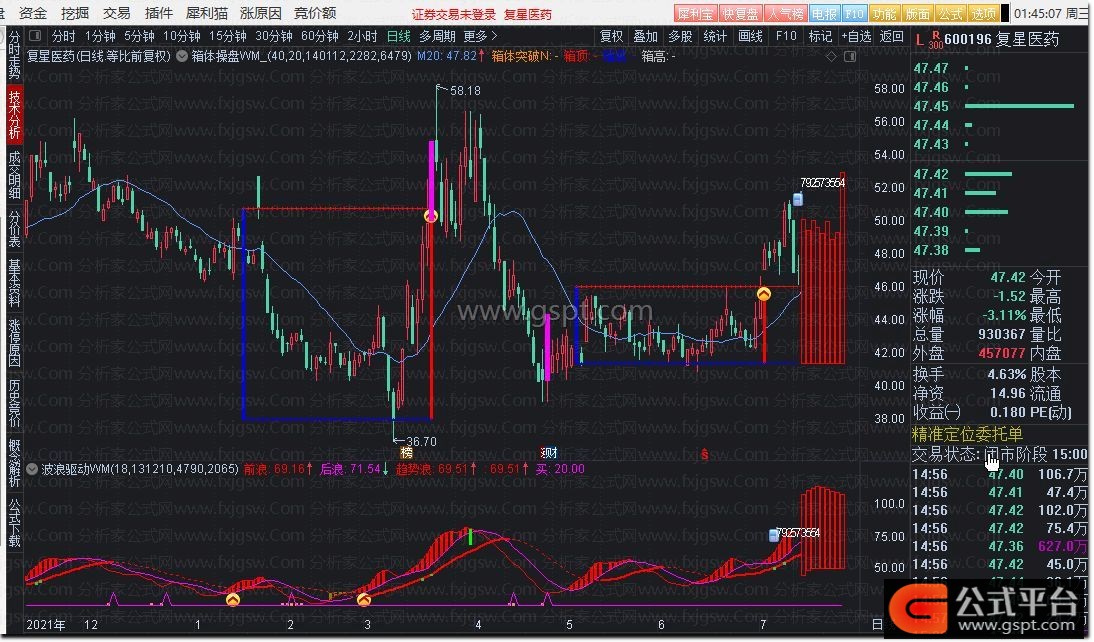Open the 基本资料 sidebar tab
This screenshot has width=1094, height=642.
coord(15,283)
